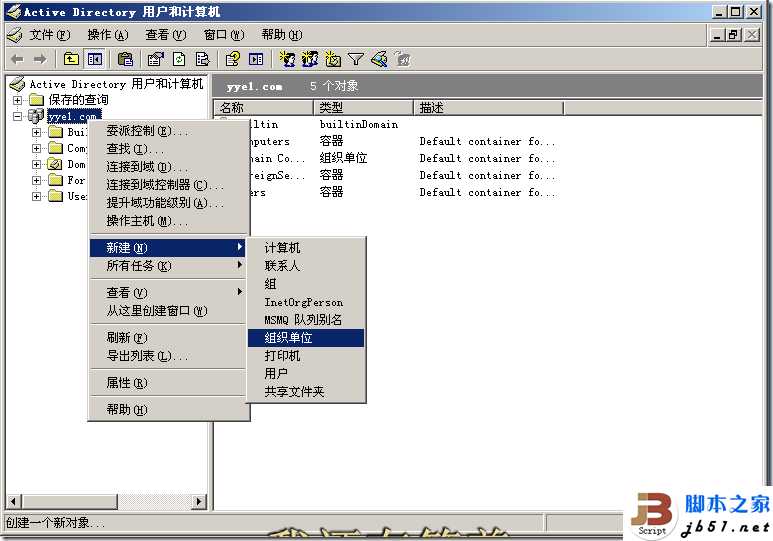Click the Forward arrow toolbar icon
The width and height of the screenshot is (773, 541).
(40, 60)
